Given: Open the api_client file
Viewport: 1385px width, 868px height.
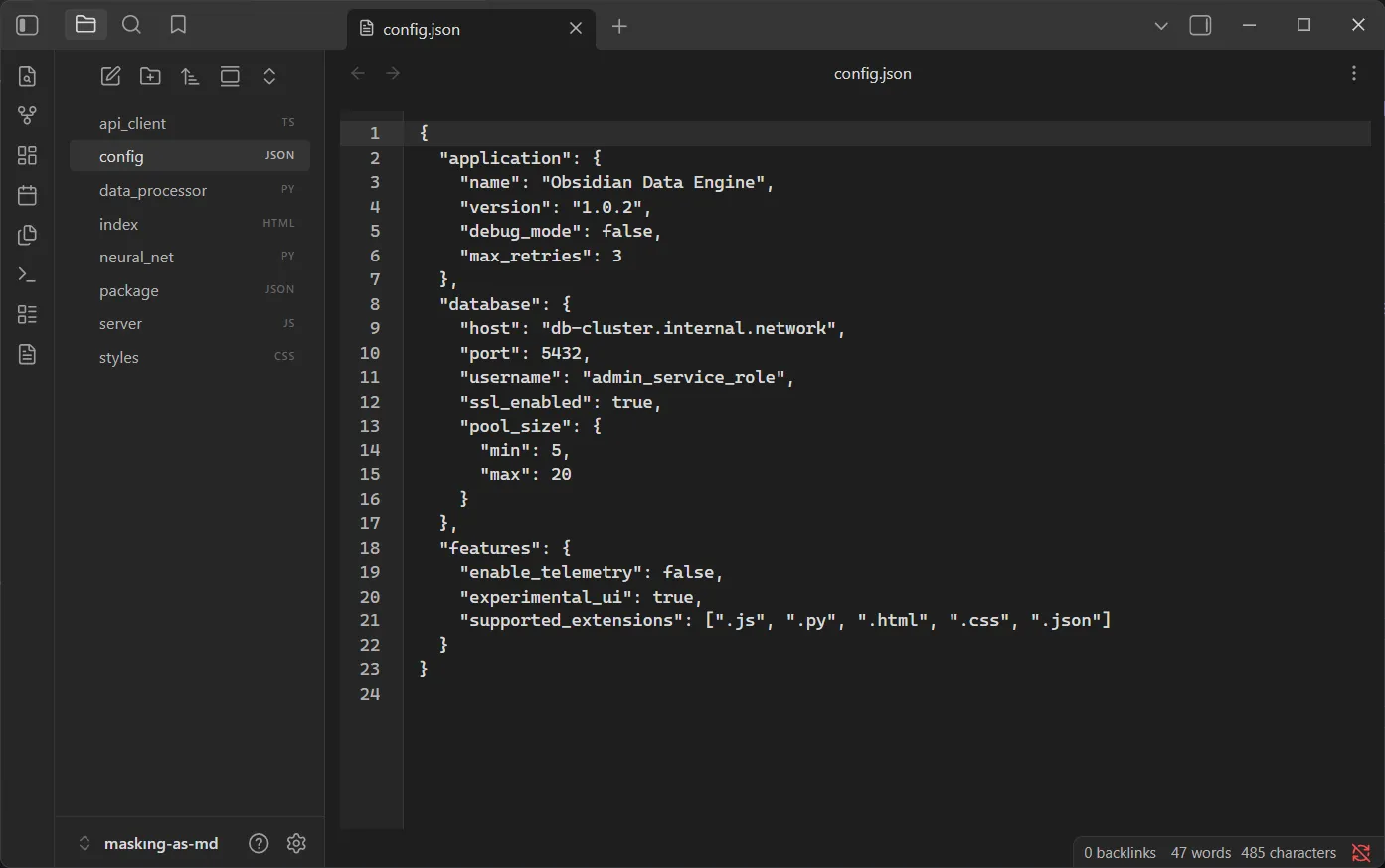Looking at the screenshot, I should tap(189, 123).
